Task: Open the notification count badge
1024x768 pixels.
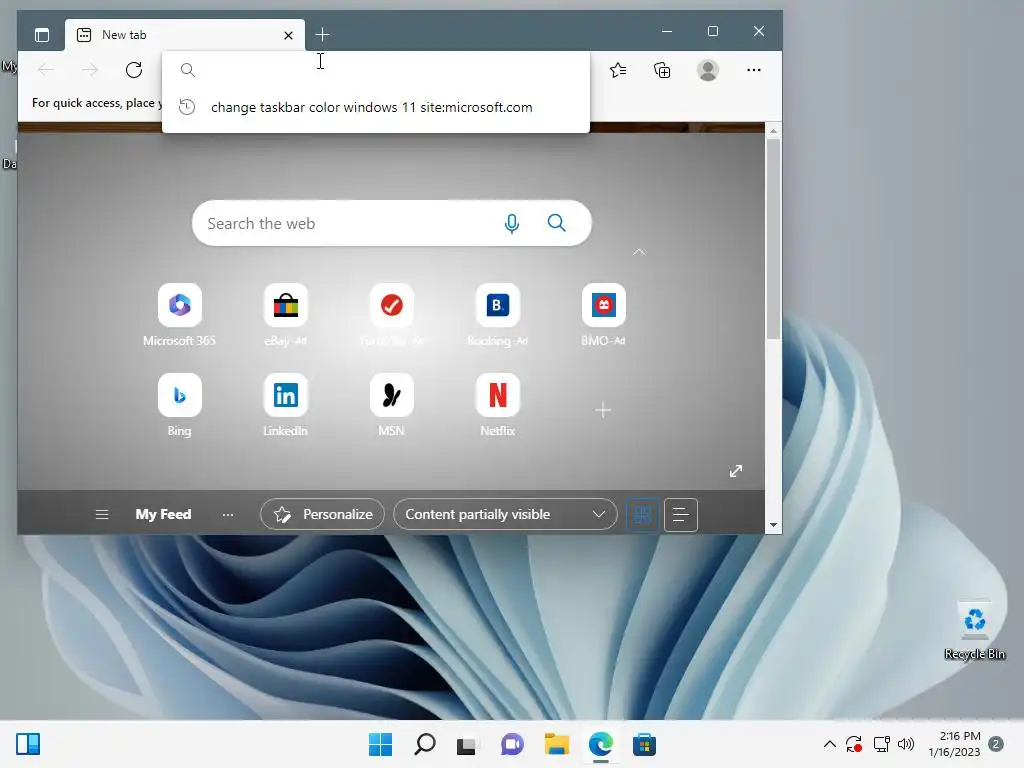Action: pyautogui.click(x=996, y=744)
